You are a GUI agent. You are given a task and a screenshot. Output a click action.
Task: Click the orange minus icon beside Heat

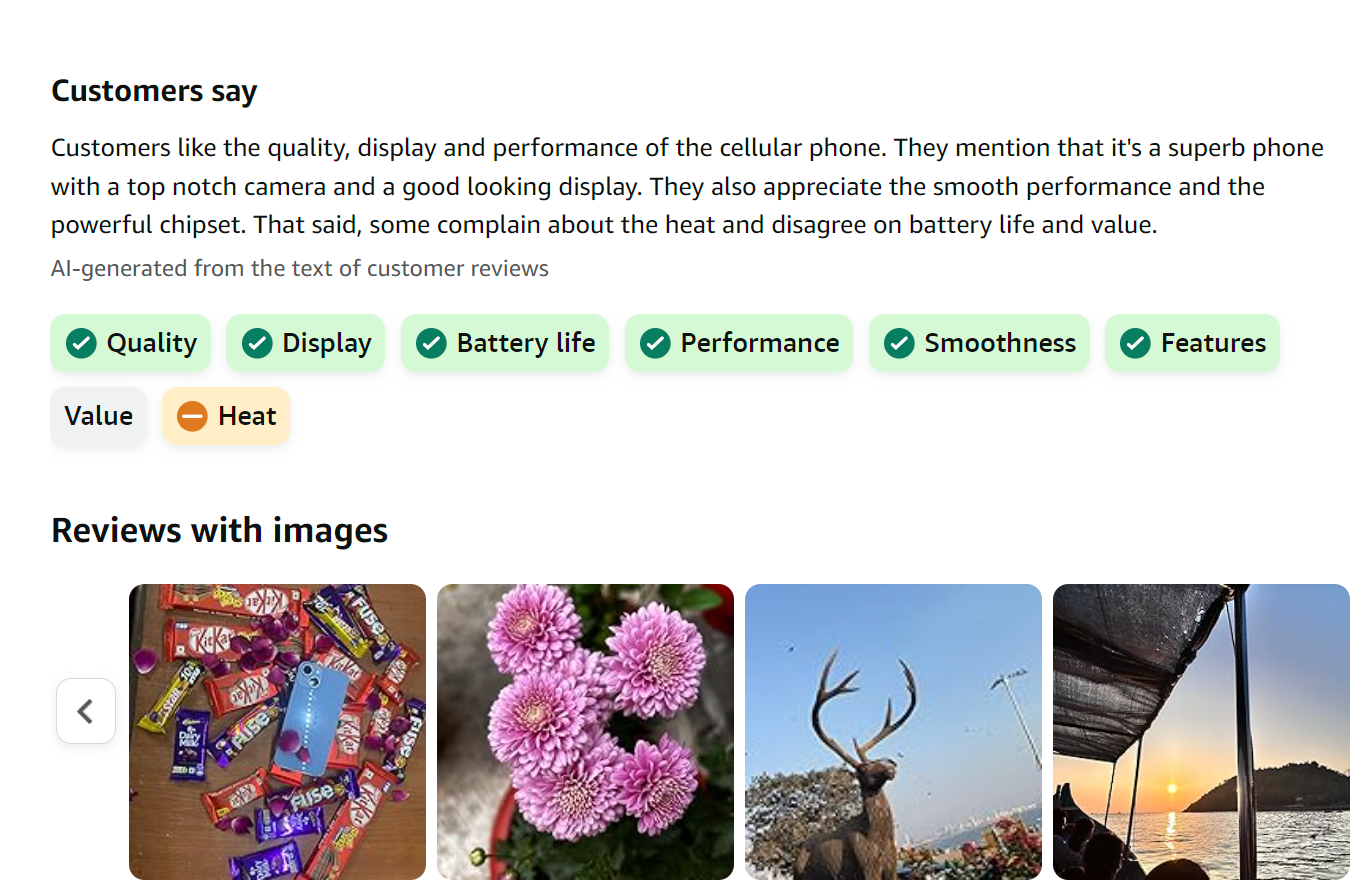pos(192,416)
